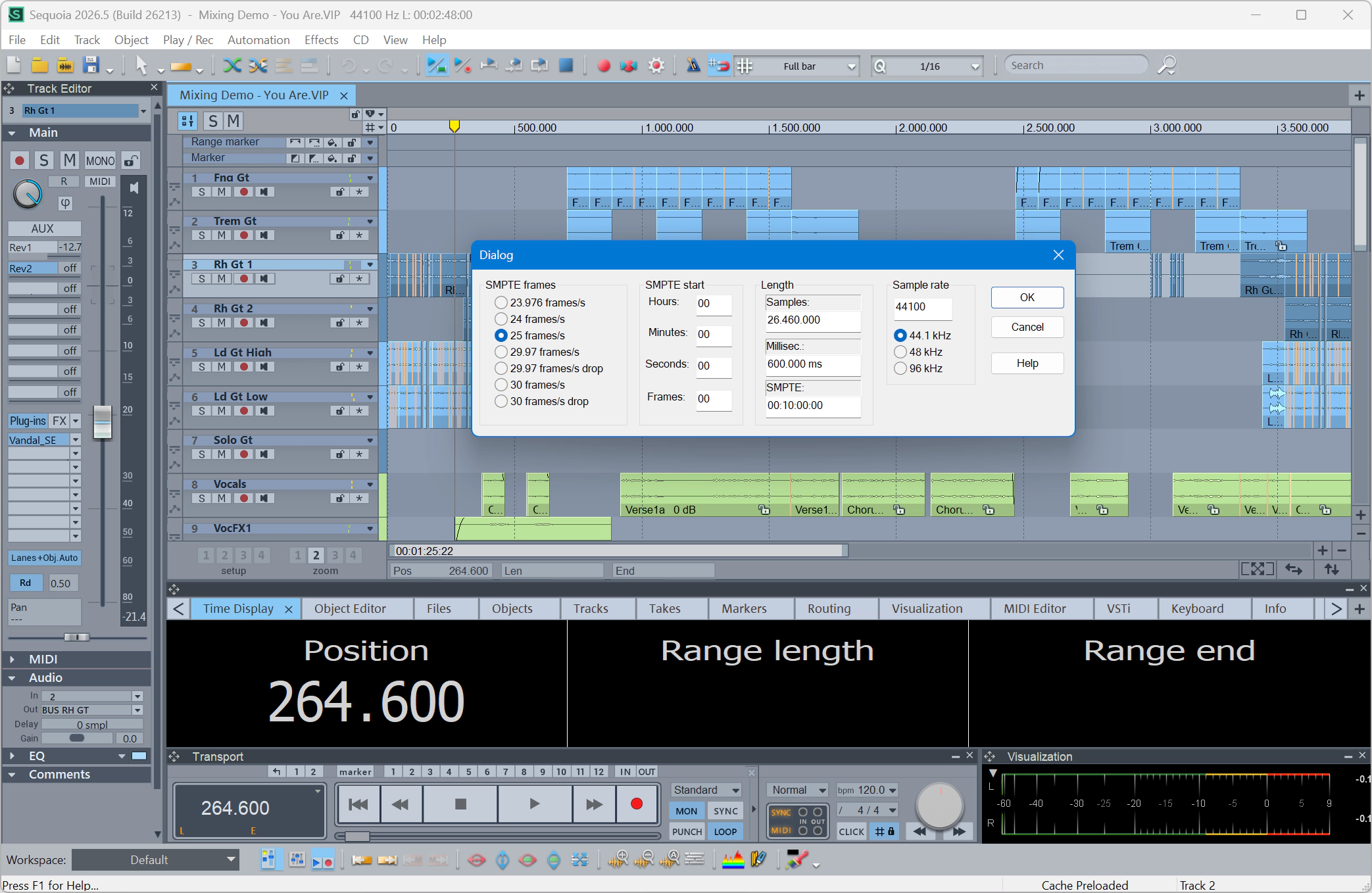Solo the Trem Gt track
Image resolution: width=1372 pixels, height=893 pixels.
202,235
